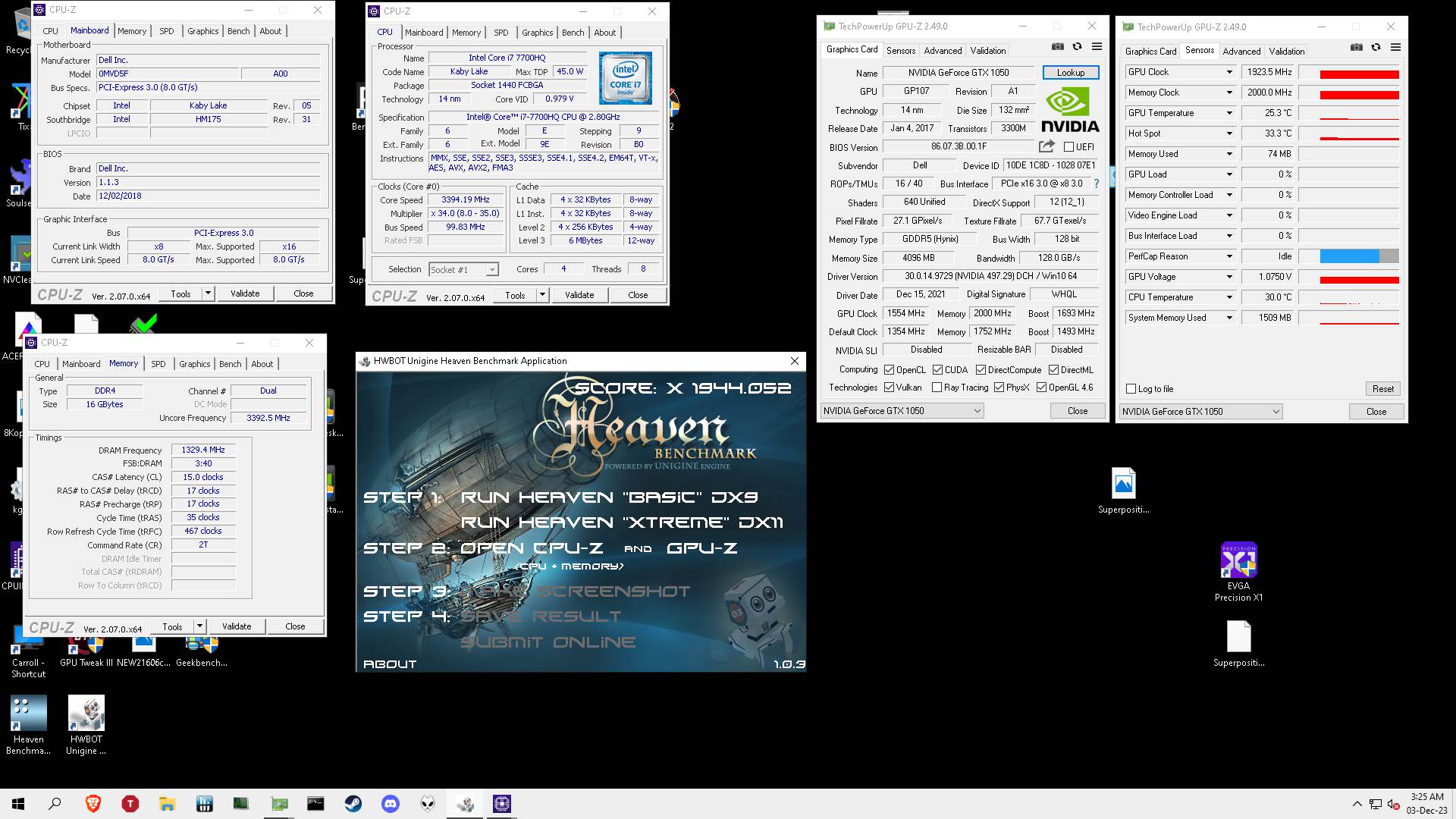Click the Bus Interface question mark icon
Image resolution: width=1456 pixels, height=819 pixels.
coord(1097,184)
